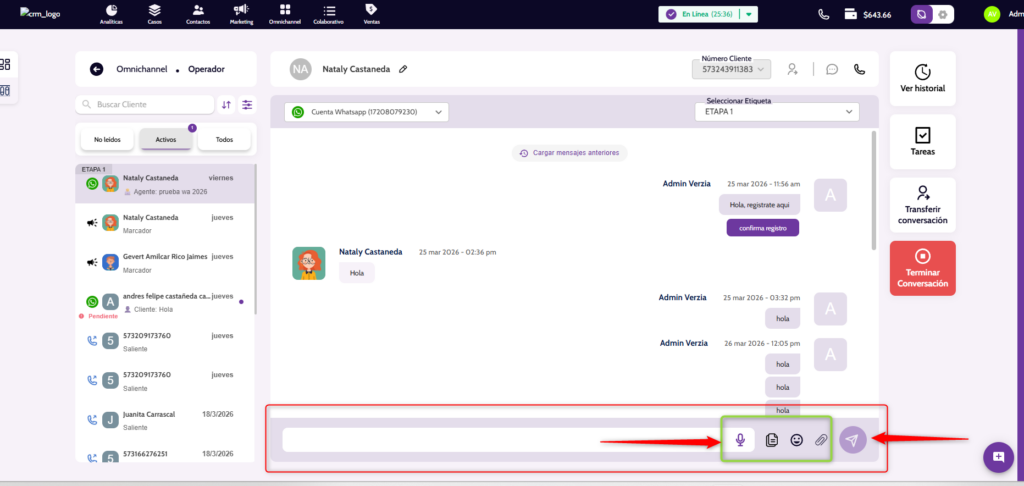The image size is (1024, 486).
Task: Click the back arrow beside Omnichannel
Action: (x=97, y=69)
